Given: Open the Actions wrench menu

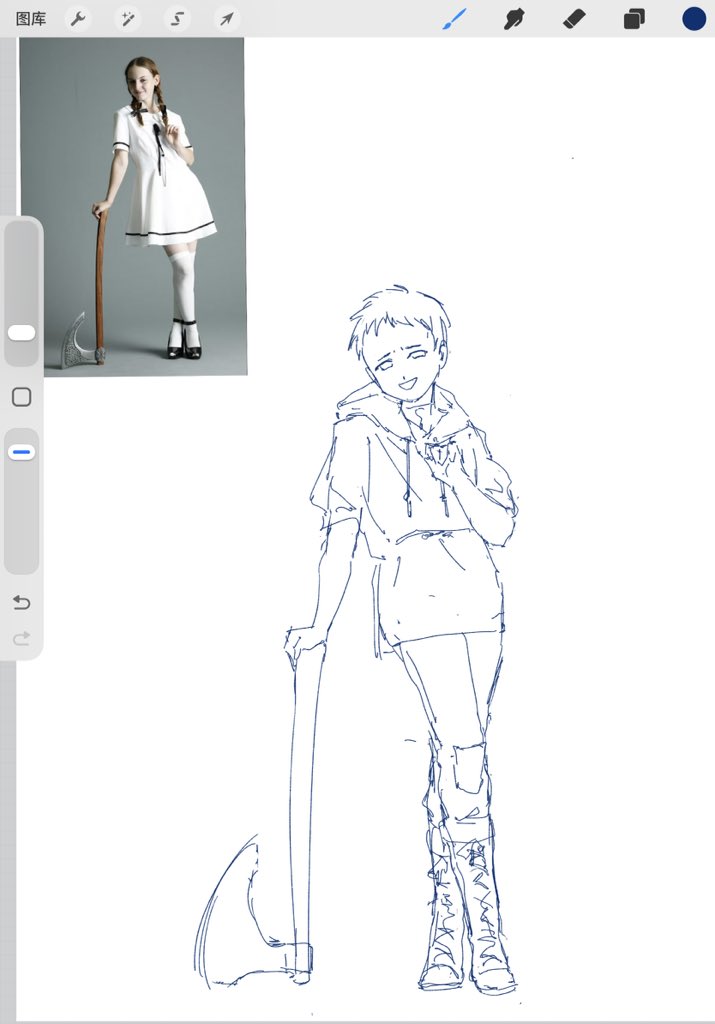Looking at the screenshot, I should 78,19.
